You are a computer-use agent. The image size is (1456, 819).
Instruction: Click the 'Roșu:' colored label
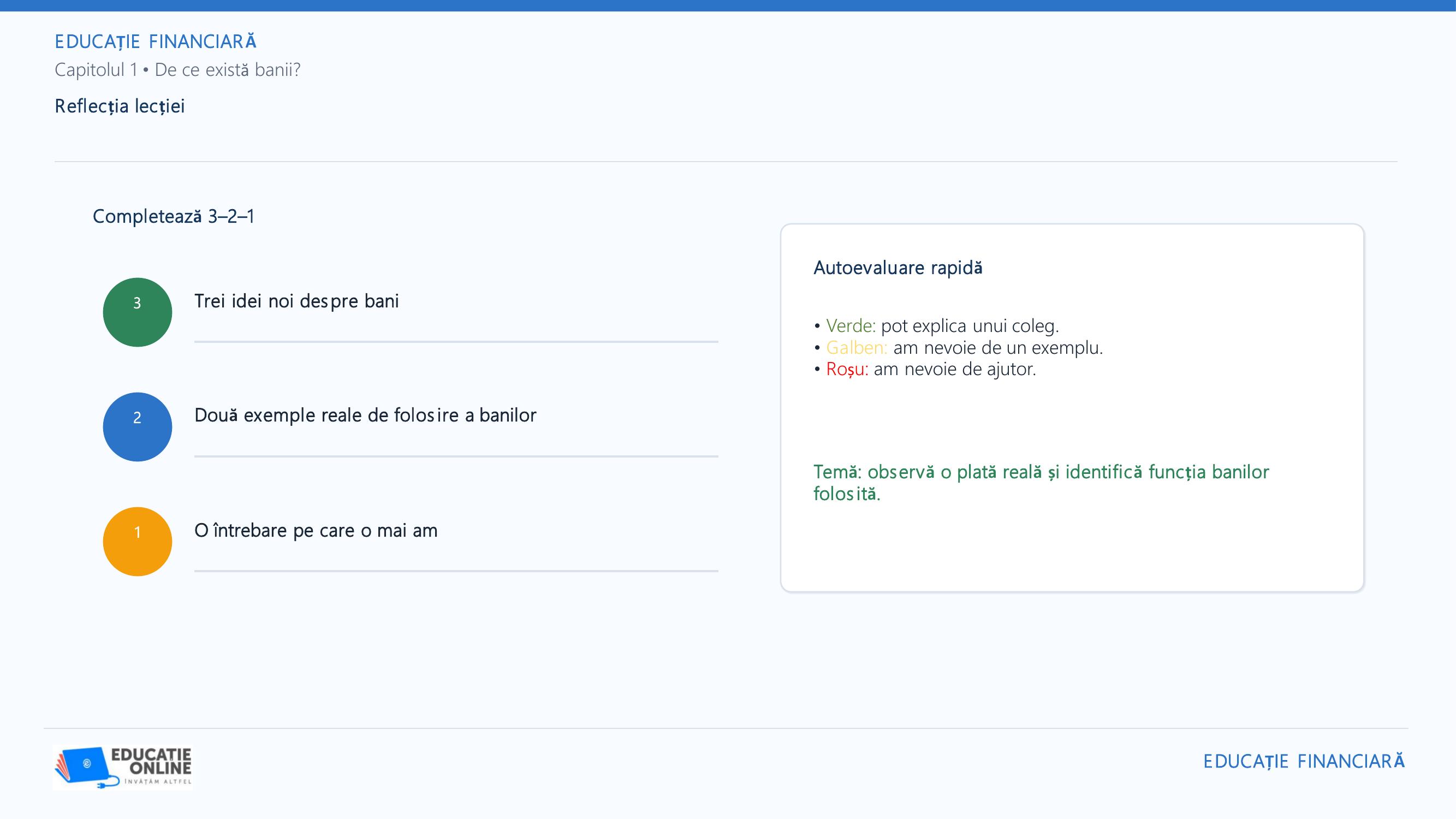coord(847,369)
